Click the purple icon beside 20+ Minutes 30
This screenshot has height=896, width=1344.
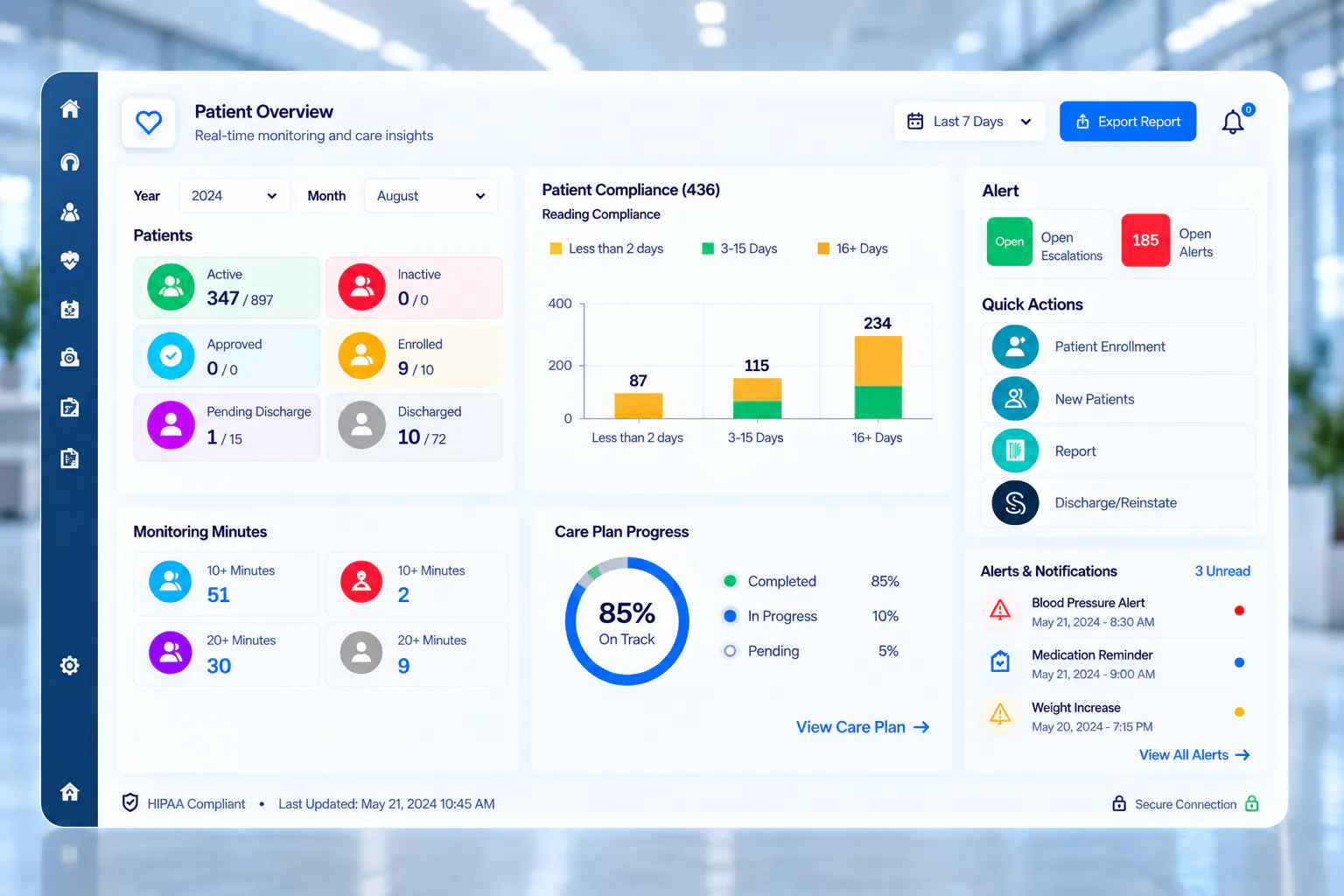[171, 653]
